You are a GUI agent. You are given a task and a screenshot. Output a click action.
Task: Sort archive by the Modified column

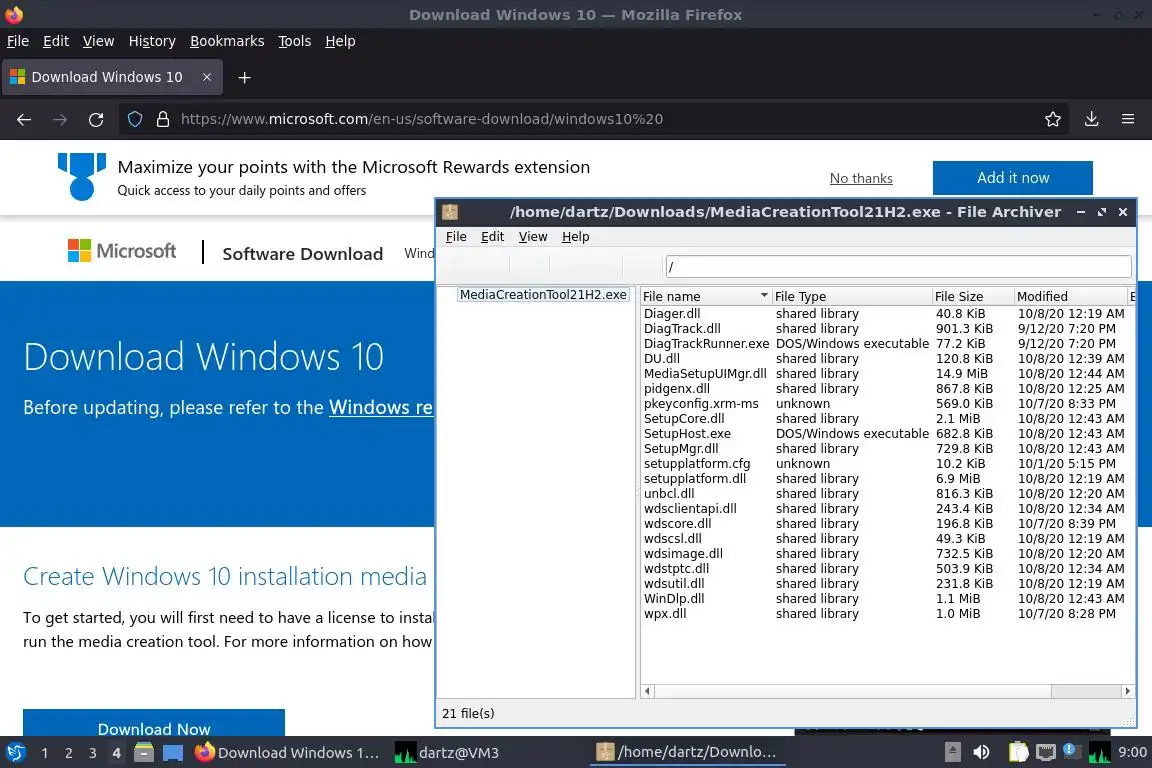(1070, 296)
